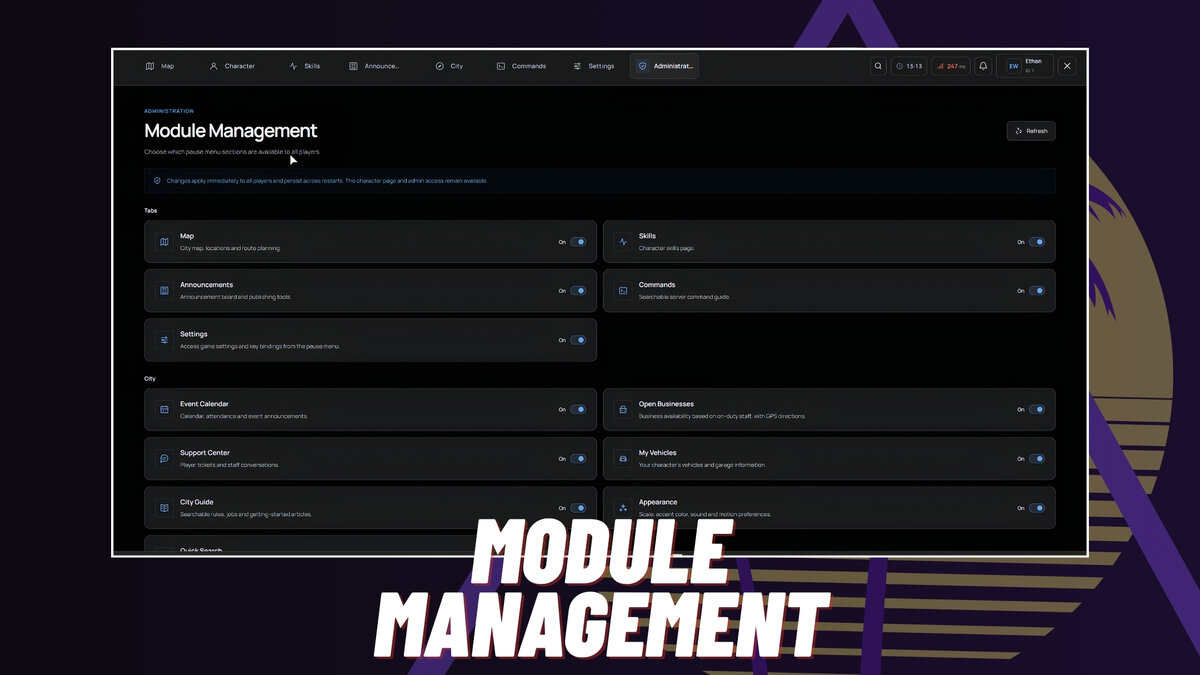The width and height of the screenshot is (1200, 675).
Task: Open the Announcements navigation tab
Action: [374, 66]
